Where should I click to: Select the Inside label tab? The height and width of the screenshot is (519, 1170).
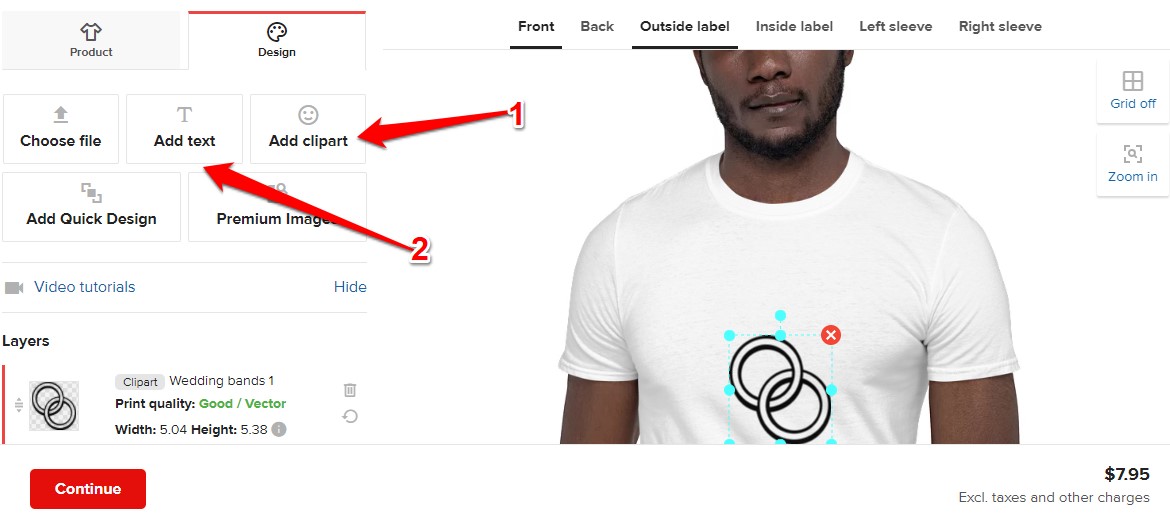[794, 27]
